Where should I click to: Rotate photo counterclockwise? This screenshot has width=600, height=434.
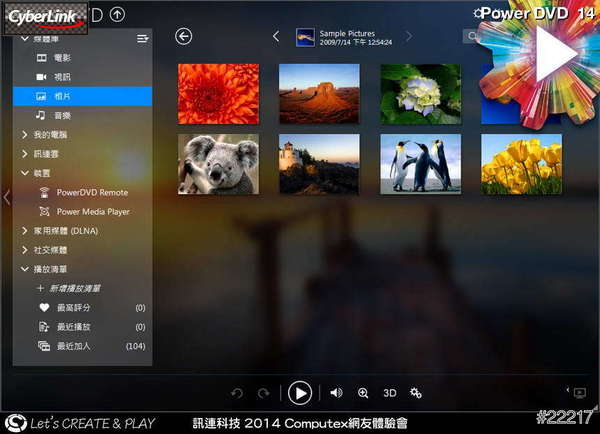tap(237, 393)
